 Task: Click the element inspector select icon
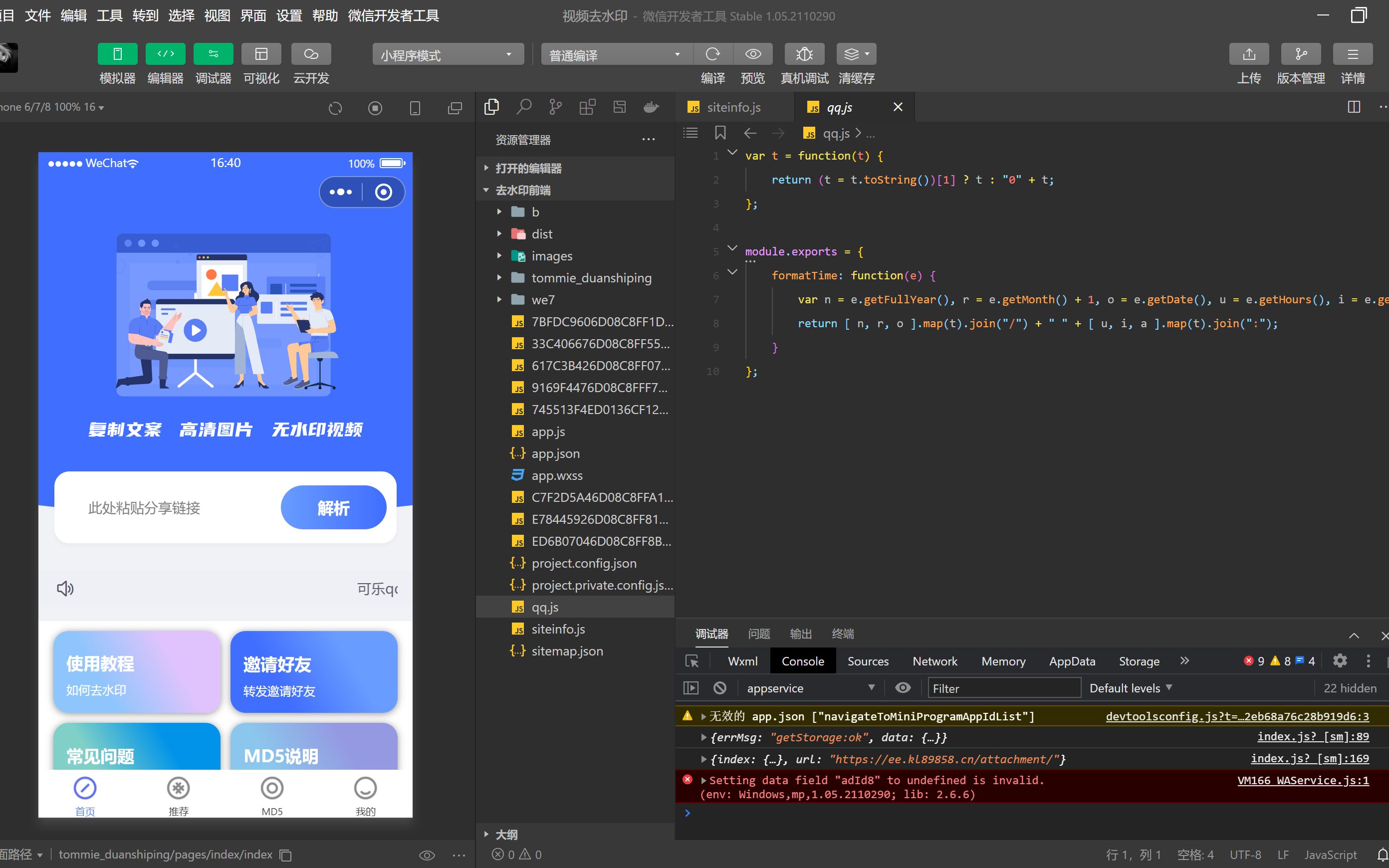[692, 661]
